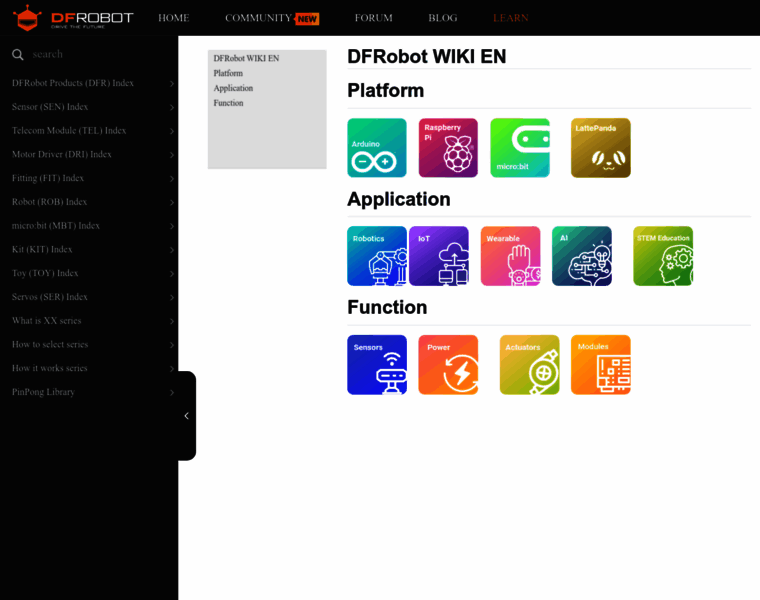Image resolution: width=760 pixels, height=600 pixels.
Task: Expand Telecom Module (TEL) Index chevron
Action: [172, 131]
